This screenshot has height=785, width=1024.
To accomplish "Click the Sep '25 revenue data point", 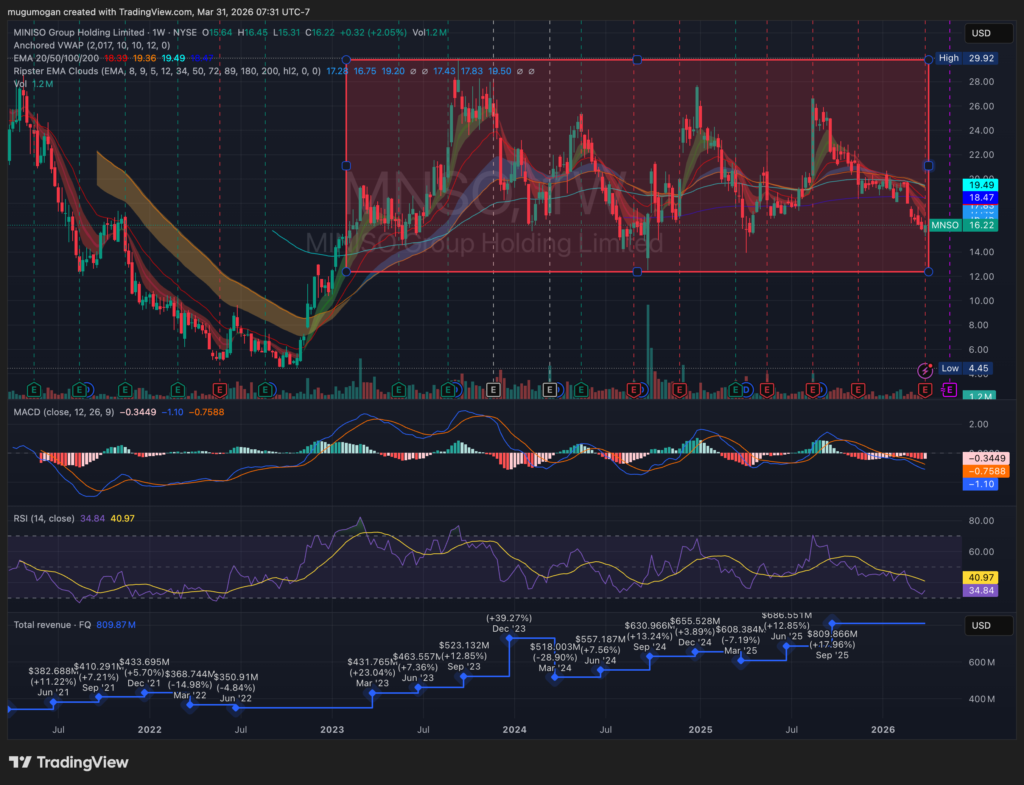I will (x=832, y=623).
